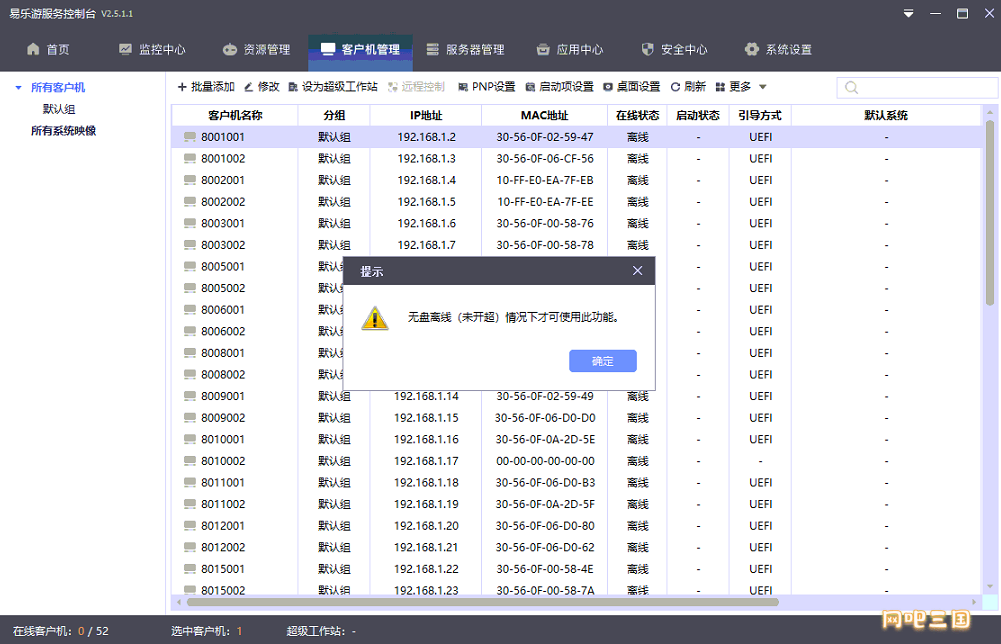This screenshot has height=644, width=1001.
Task: Click the 刷新 refresh icon
Action: pyautogui.click(x=675, y=87)
